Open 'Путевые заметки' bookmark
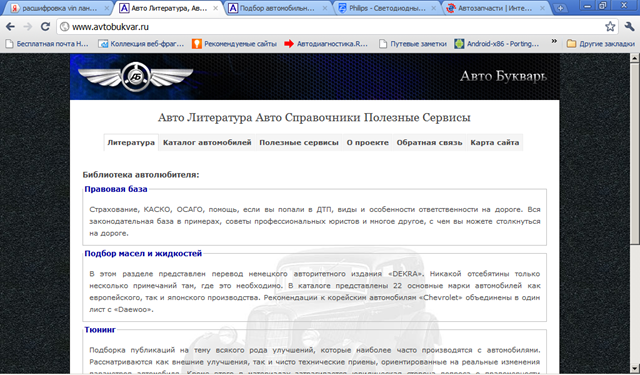The height and width of the screenshot is (375, 640). [x=413, y=44]
